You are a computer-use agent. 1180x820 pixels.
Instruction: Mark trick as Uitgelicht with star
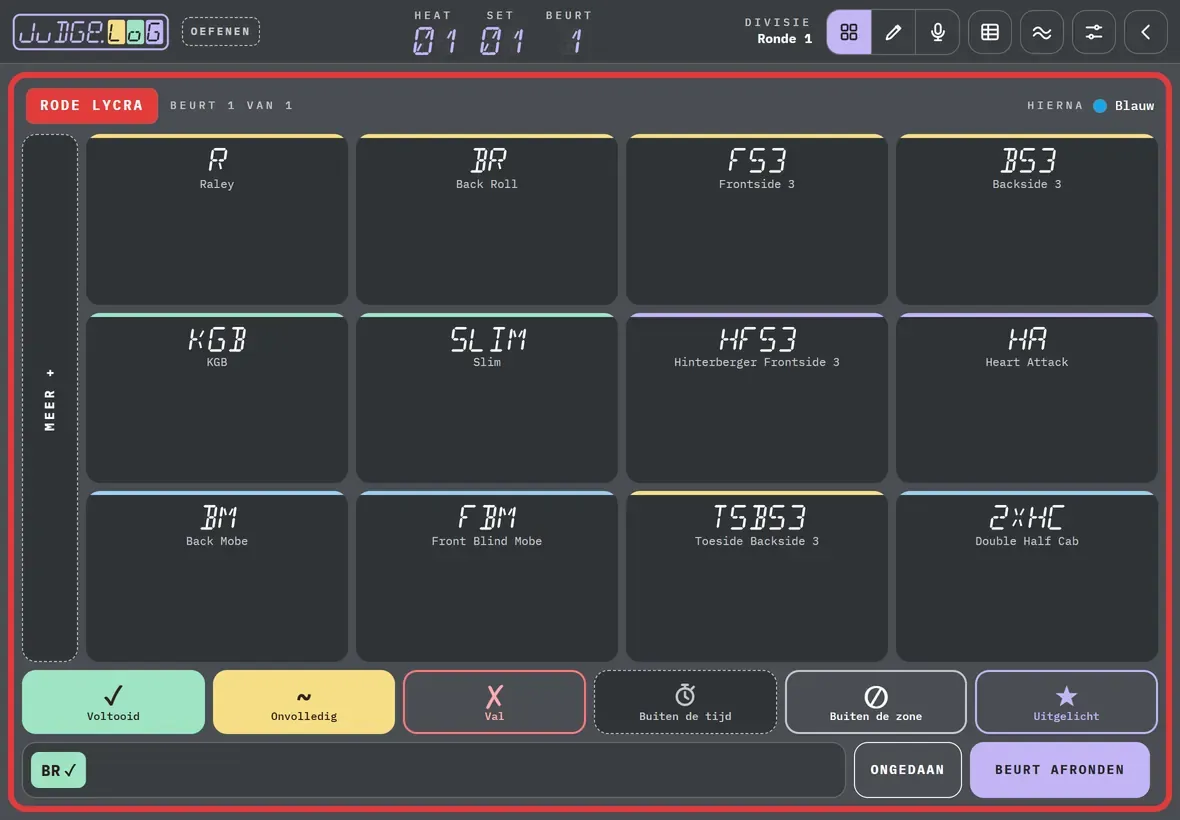point(1066,702)
